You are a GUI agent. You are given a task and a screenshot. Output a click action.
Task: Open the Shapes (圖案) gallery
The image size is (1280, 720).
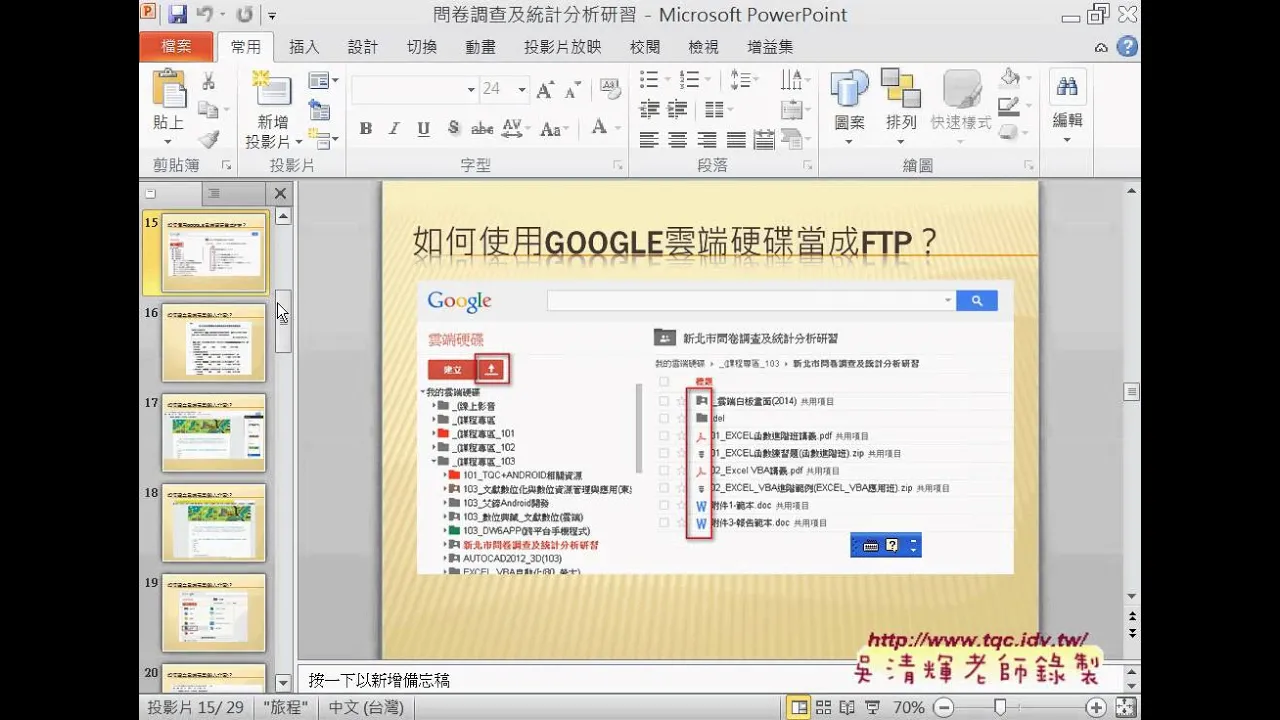pyautogui.click(x=849, y=108)
